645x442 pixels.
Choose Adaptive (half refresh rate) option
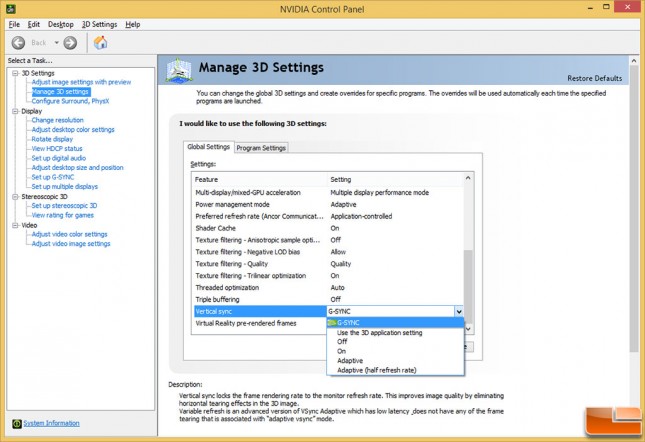pyautogui.click(x=395, y=370)
